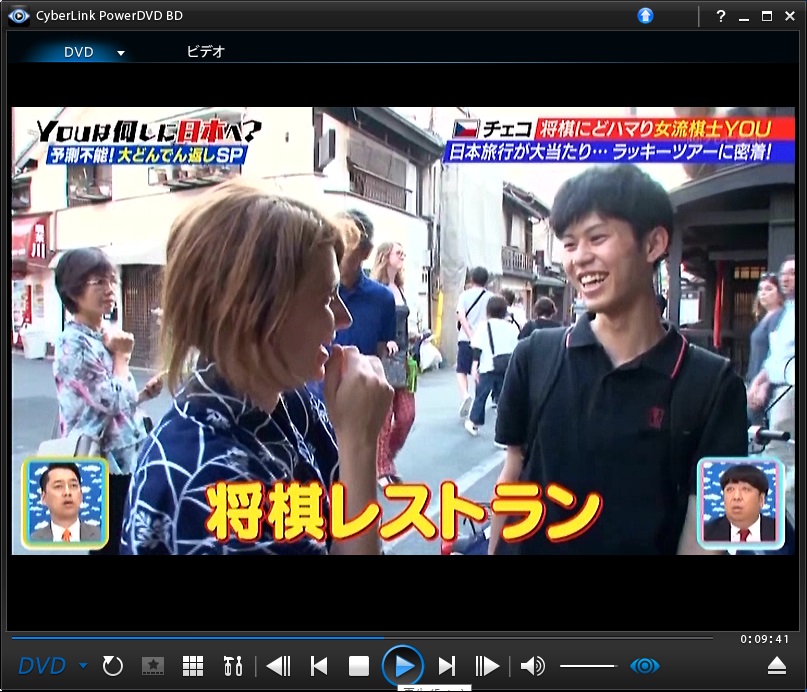
Task: Click the circular arrow replay icon
Action: click(x=113, y=666)
